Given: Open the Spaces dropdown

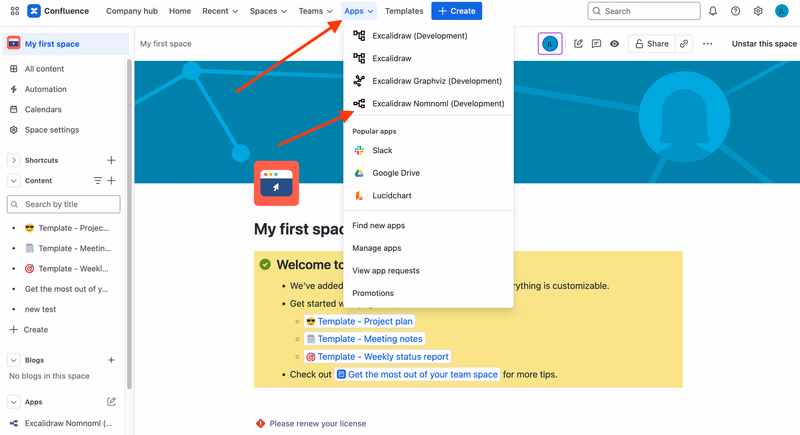Looking at the screenshot, I should point(268,11).
